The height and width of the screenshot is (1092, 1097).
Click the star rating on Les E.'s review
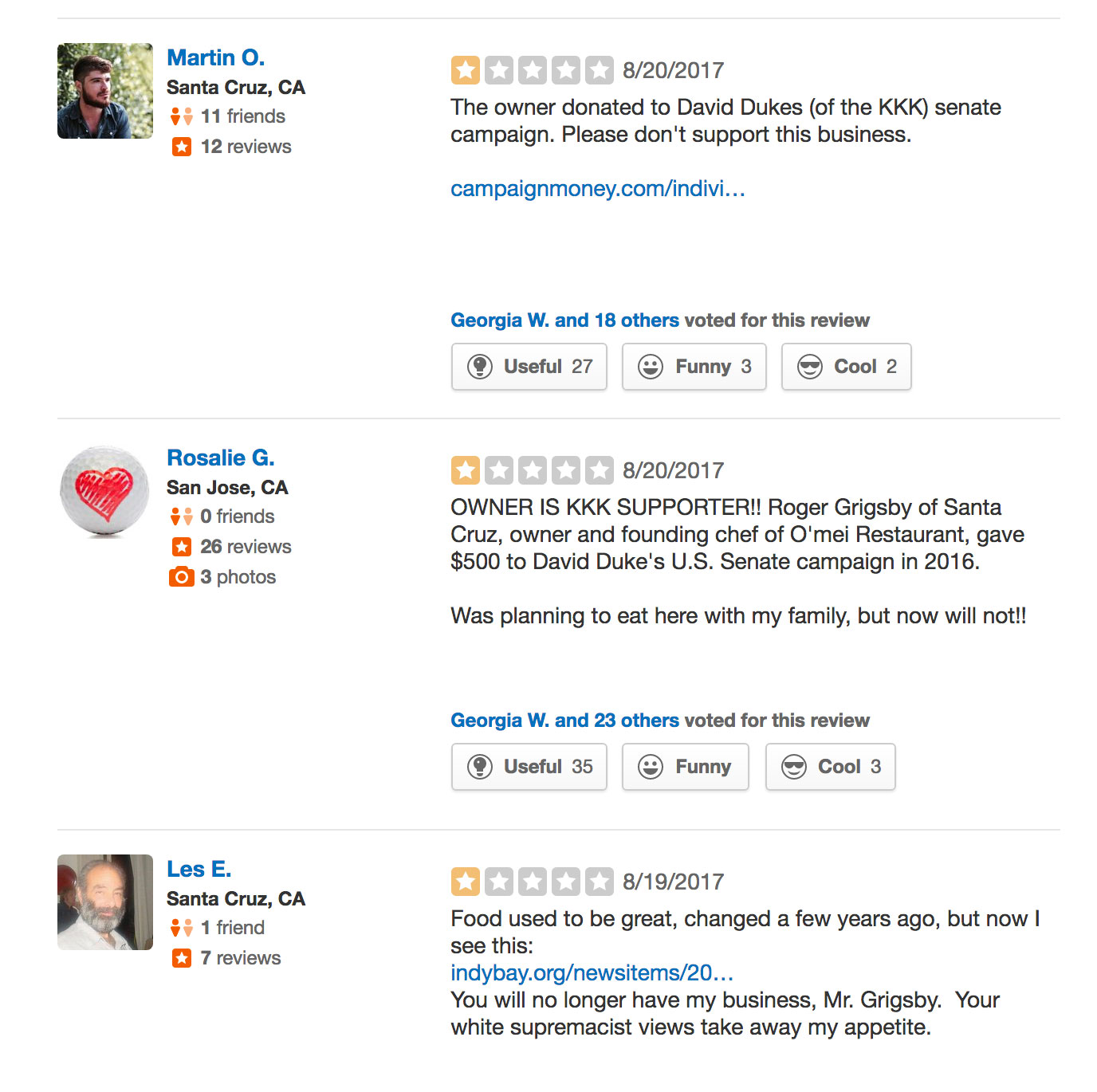coord(532,882)
